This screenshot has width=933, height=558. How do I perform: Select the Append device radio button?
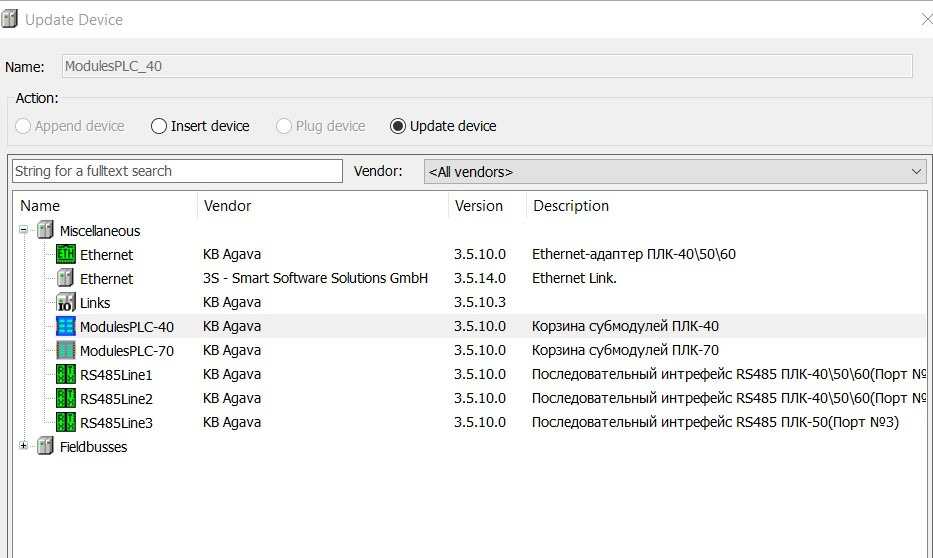point(23,126)
